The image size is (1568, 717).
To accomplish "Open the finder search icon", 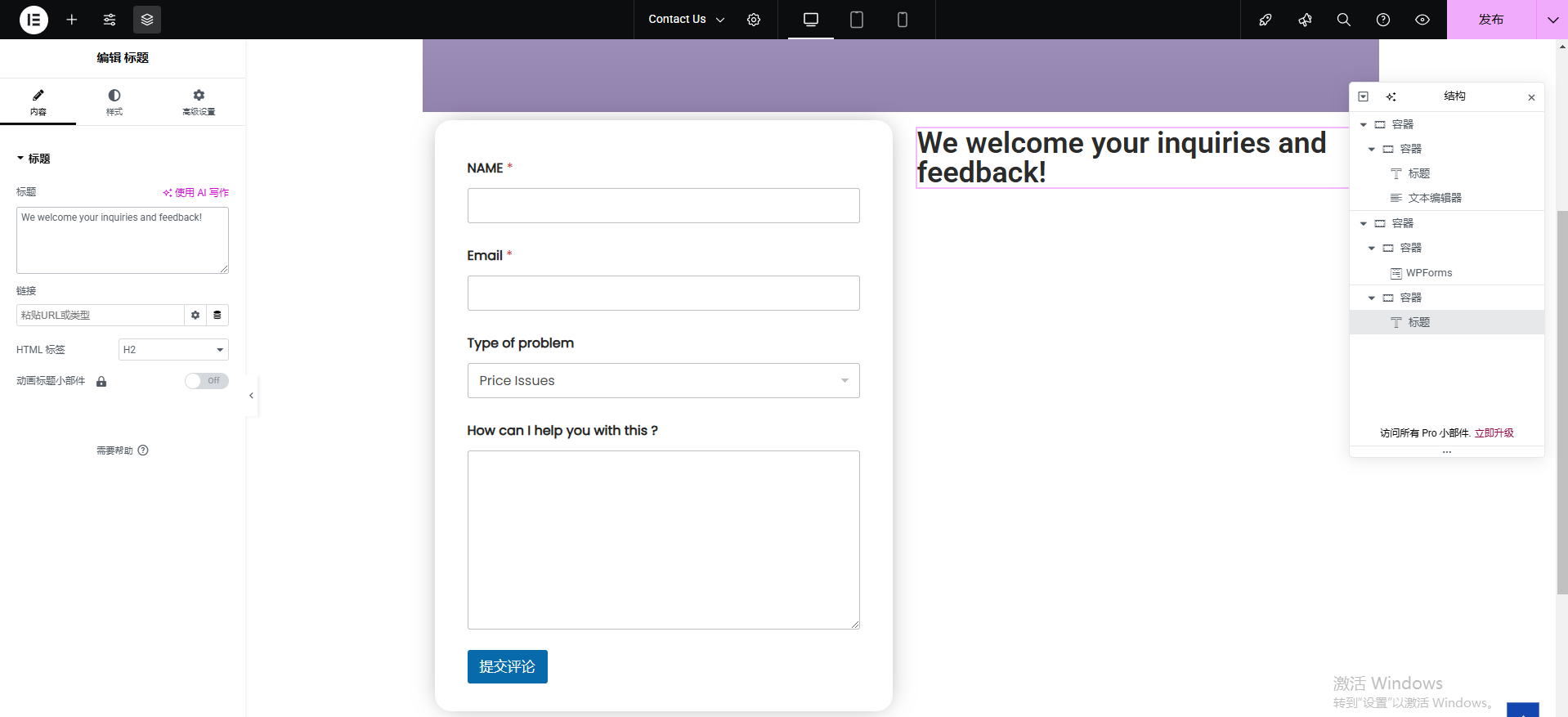I will 1343,20.
